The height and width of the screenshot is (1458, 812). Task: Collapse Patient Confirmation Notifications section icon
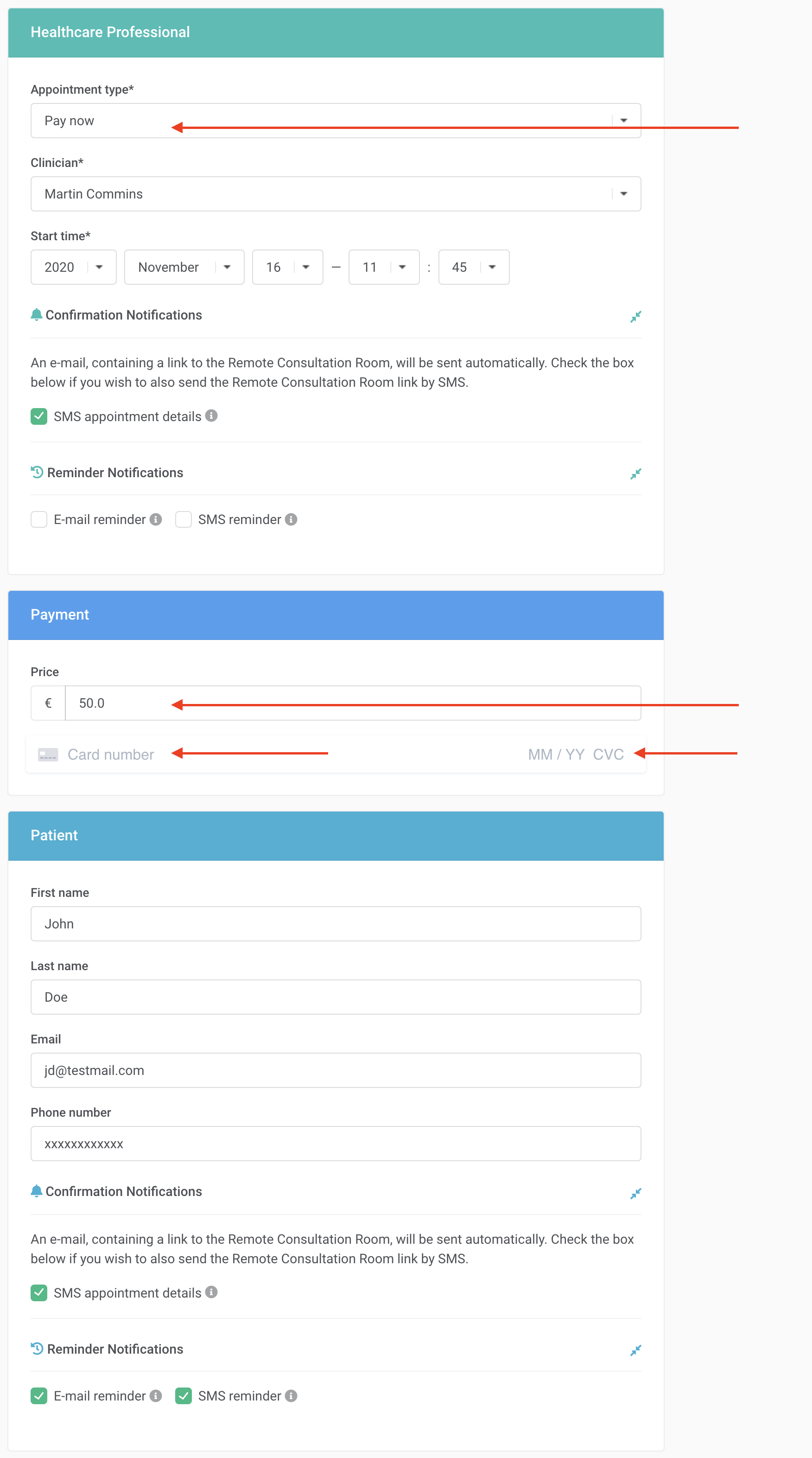click(635, 1193)
